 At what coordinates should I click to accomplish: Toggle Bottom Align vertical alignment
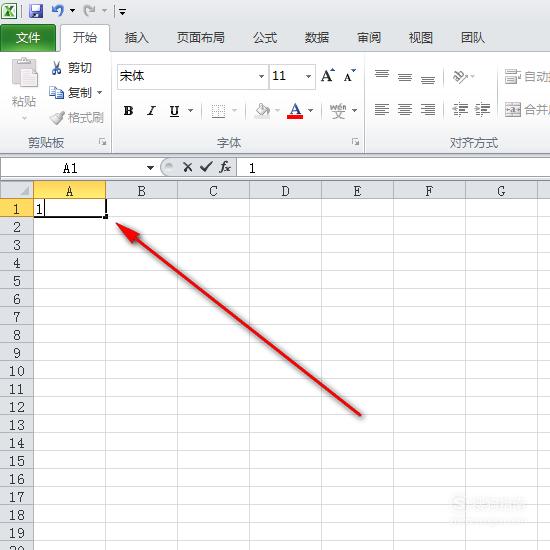(428, 79)
